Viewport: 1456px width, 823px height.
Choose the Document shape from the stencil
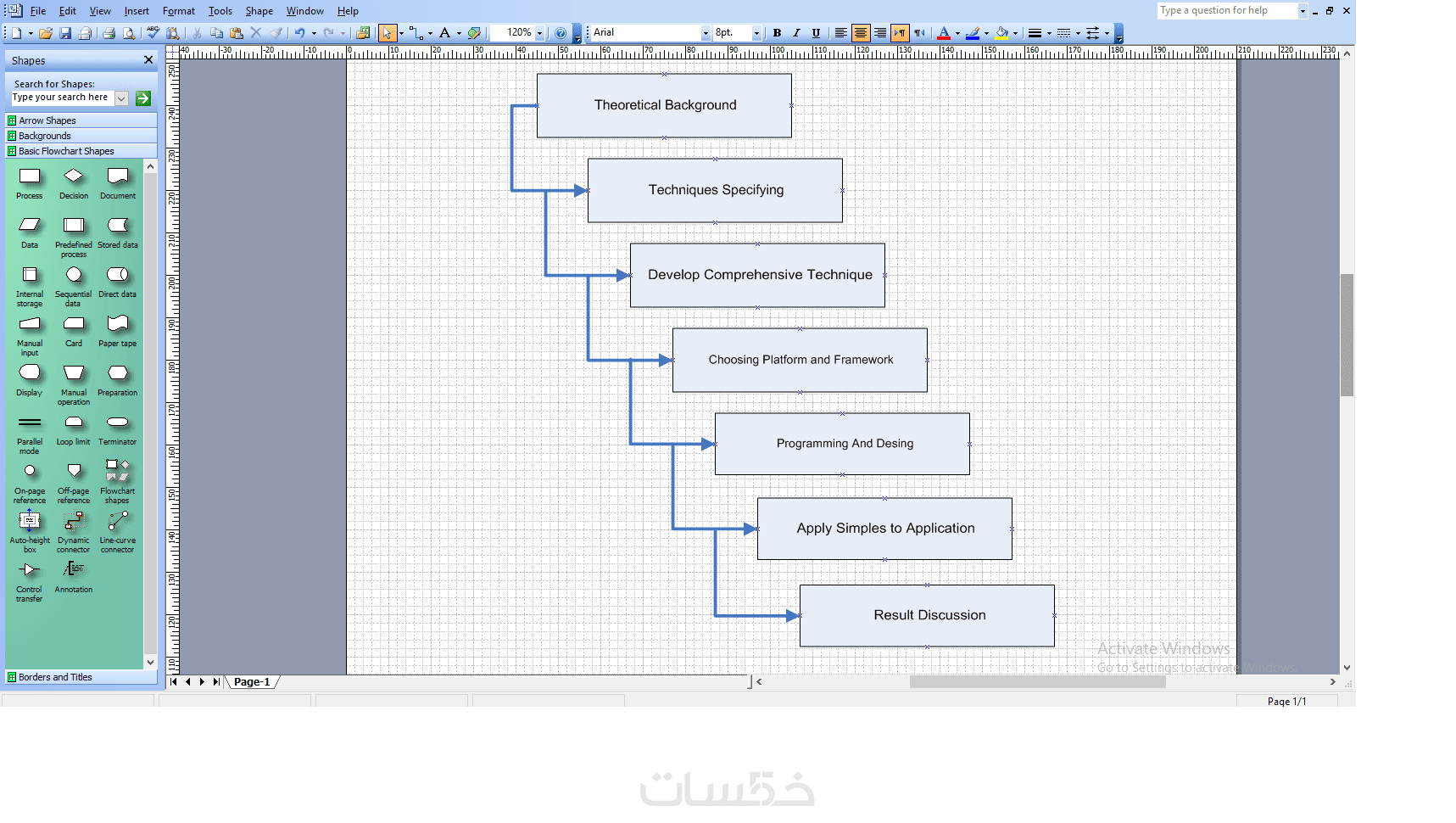pos(118,176)
